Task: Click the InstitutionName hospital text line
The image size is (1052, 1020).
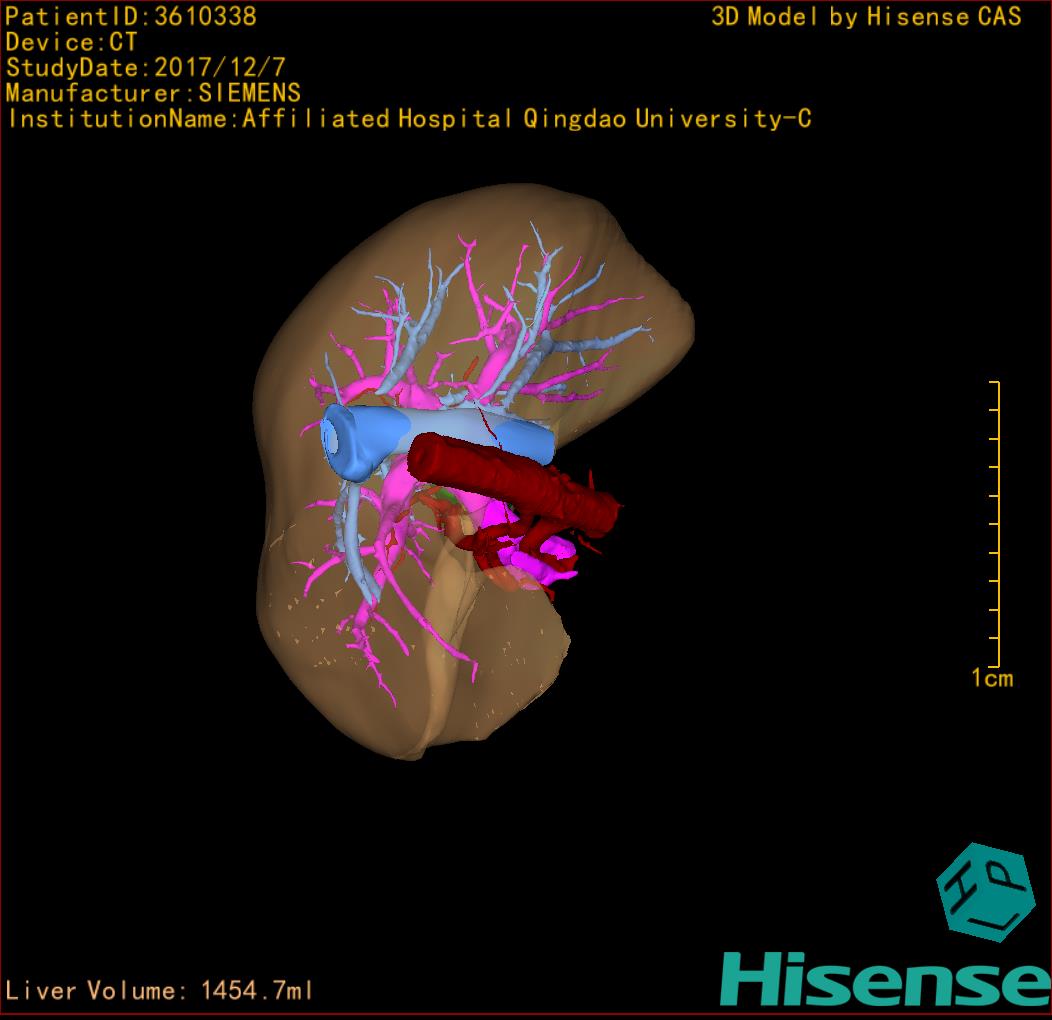Action: point(409,119)
